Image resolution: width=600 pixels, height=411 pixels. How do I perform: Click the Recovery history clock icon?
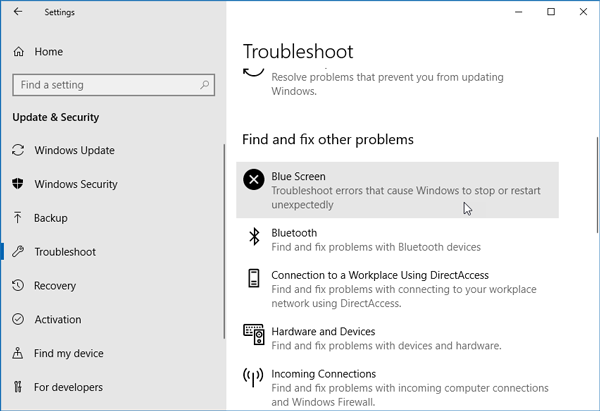18,285
